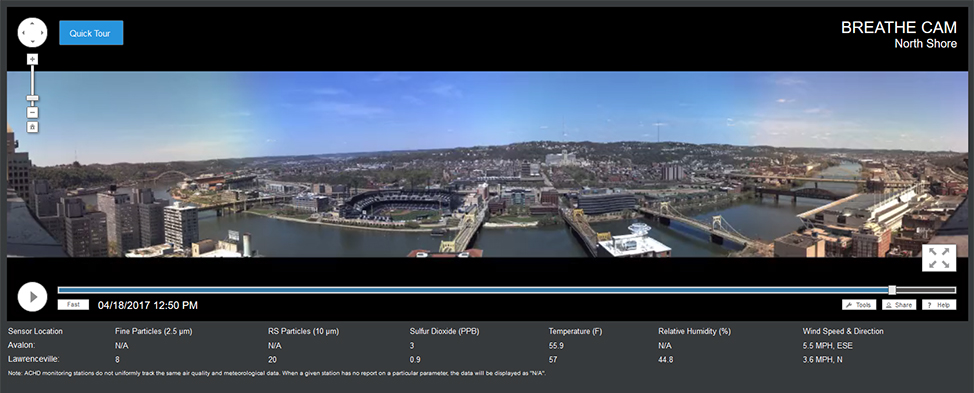This screenshot has height=393, width=974.
Task: Jump to the middle of the timeline bar
Action: point(507,290)
